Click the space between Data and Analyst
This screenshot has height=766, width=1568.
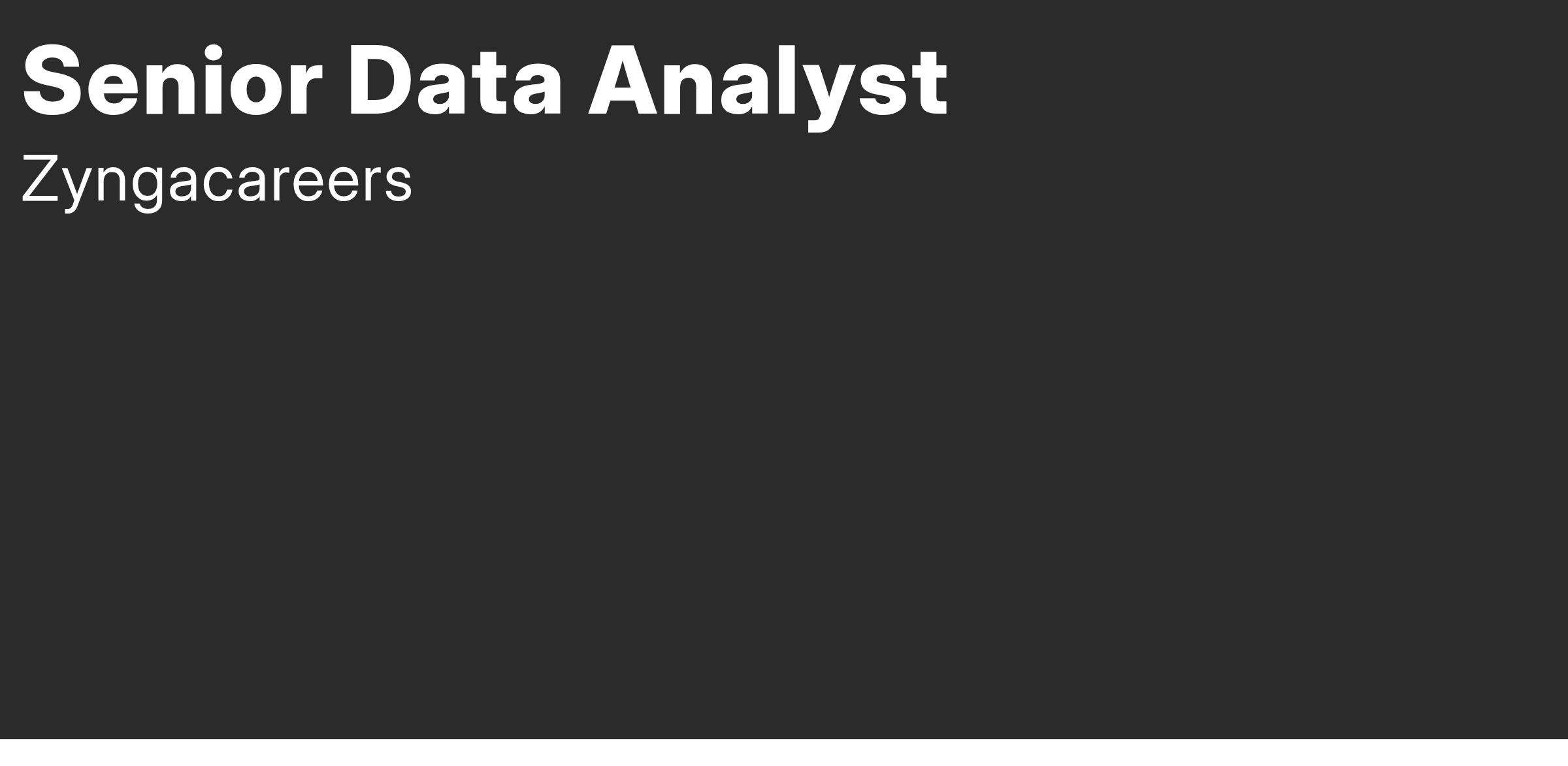click(x=575, y=81)
